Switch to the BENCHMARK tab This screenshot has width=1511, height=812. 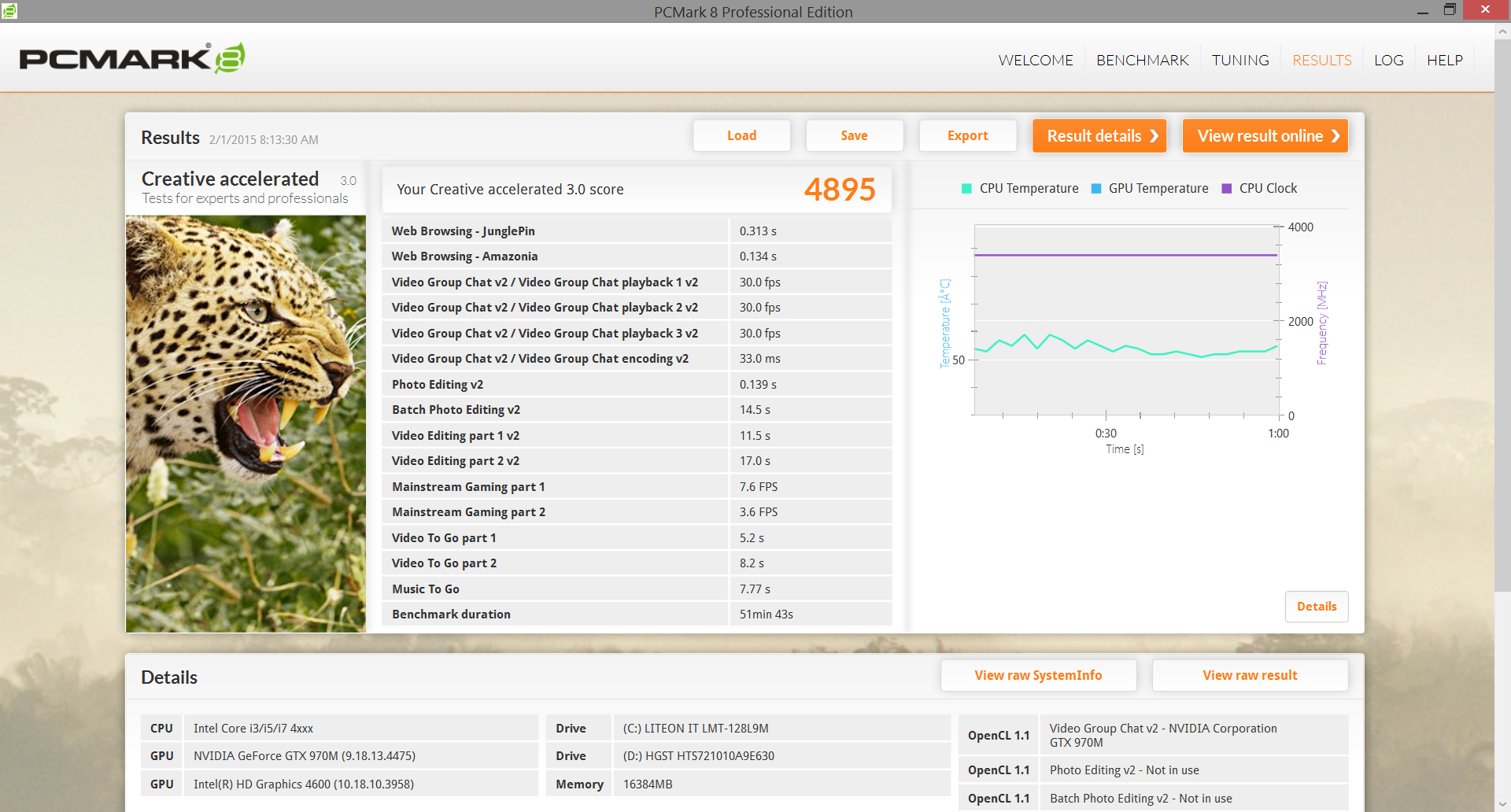pos(1142,61)
